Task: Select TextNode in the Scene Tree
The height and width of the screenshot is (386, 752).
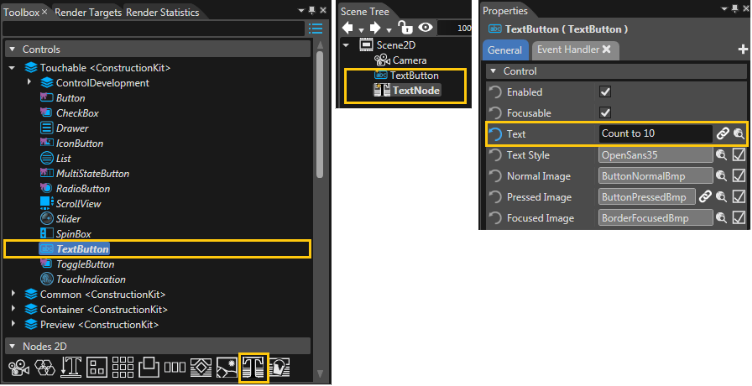Action: coord(415,90)
